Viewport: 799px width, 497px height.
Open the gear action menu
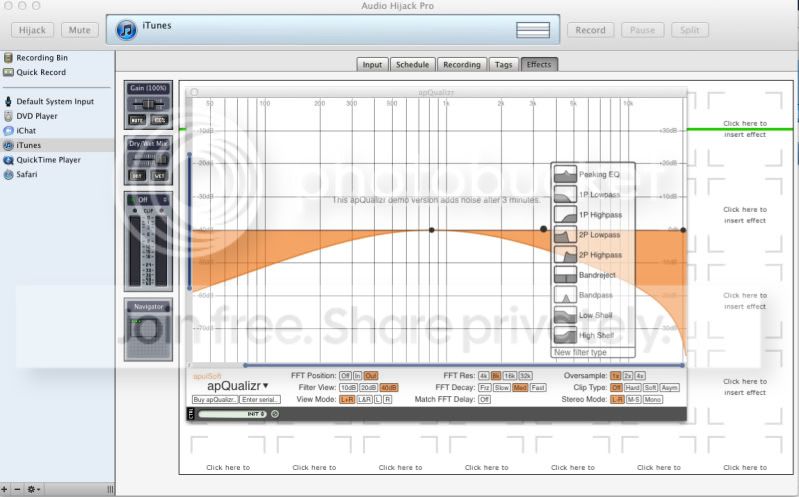click(x=34, y=489)
